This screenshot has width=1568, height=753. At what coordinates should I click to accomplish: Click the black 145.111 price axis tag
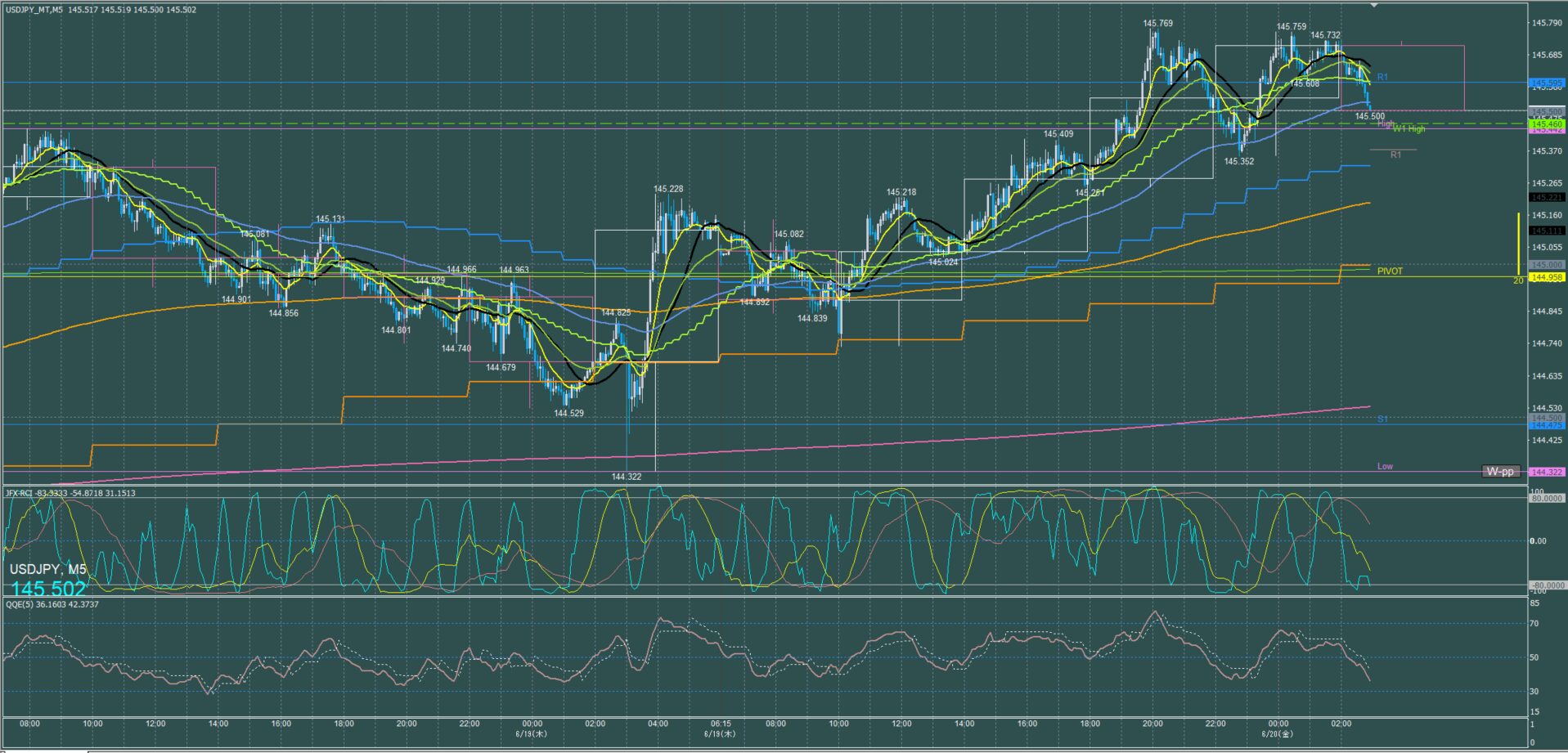1546,231
